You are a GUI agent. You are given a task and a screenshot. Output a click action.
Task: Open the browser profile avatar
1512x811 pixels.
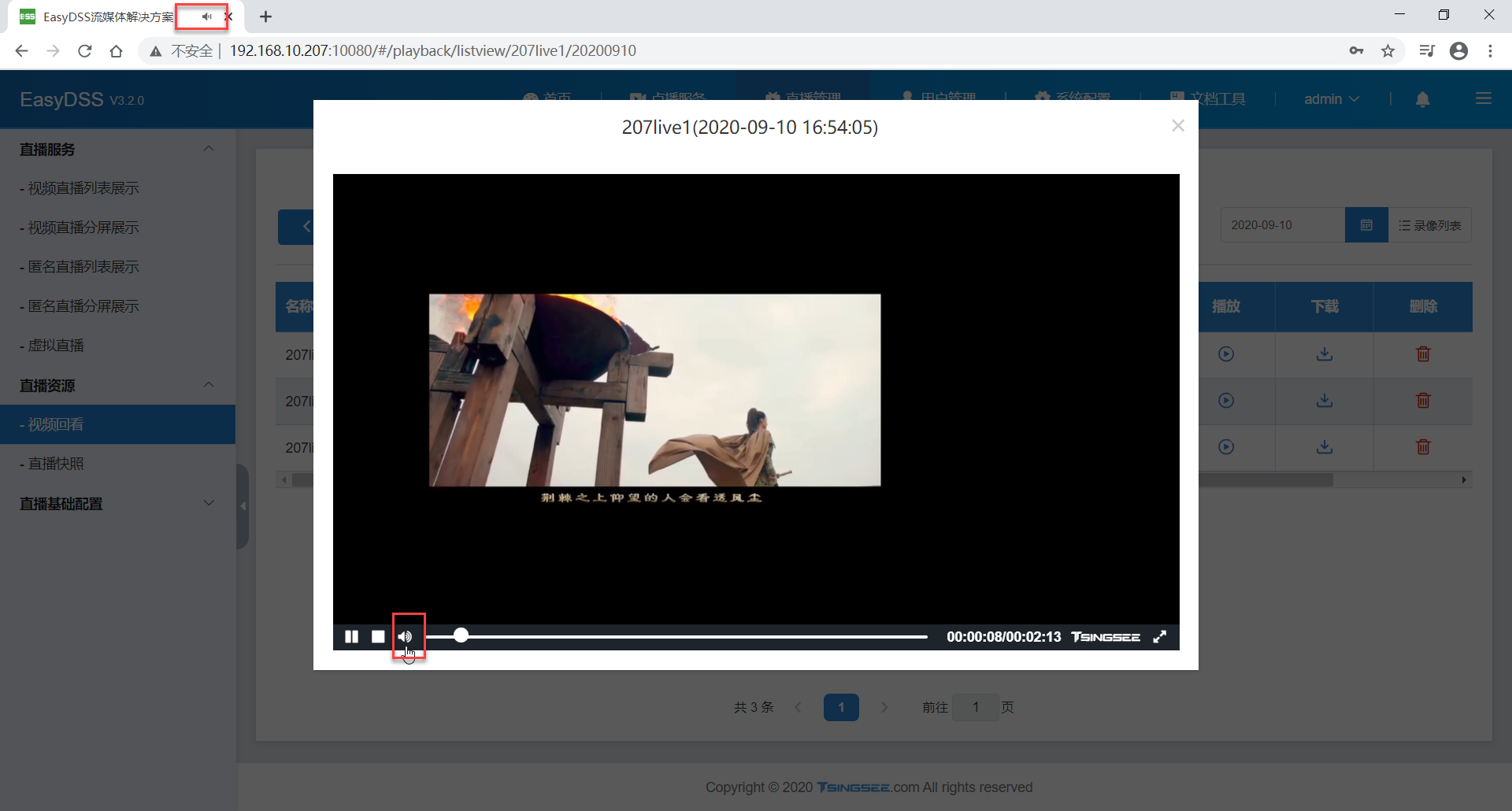coord(1458,51)
